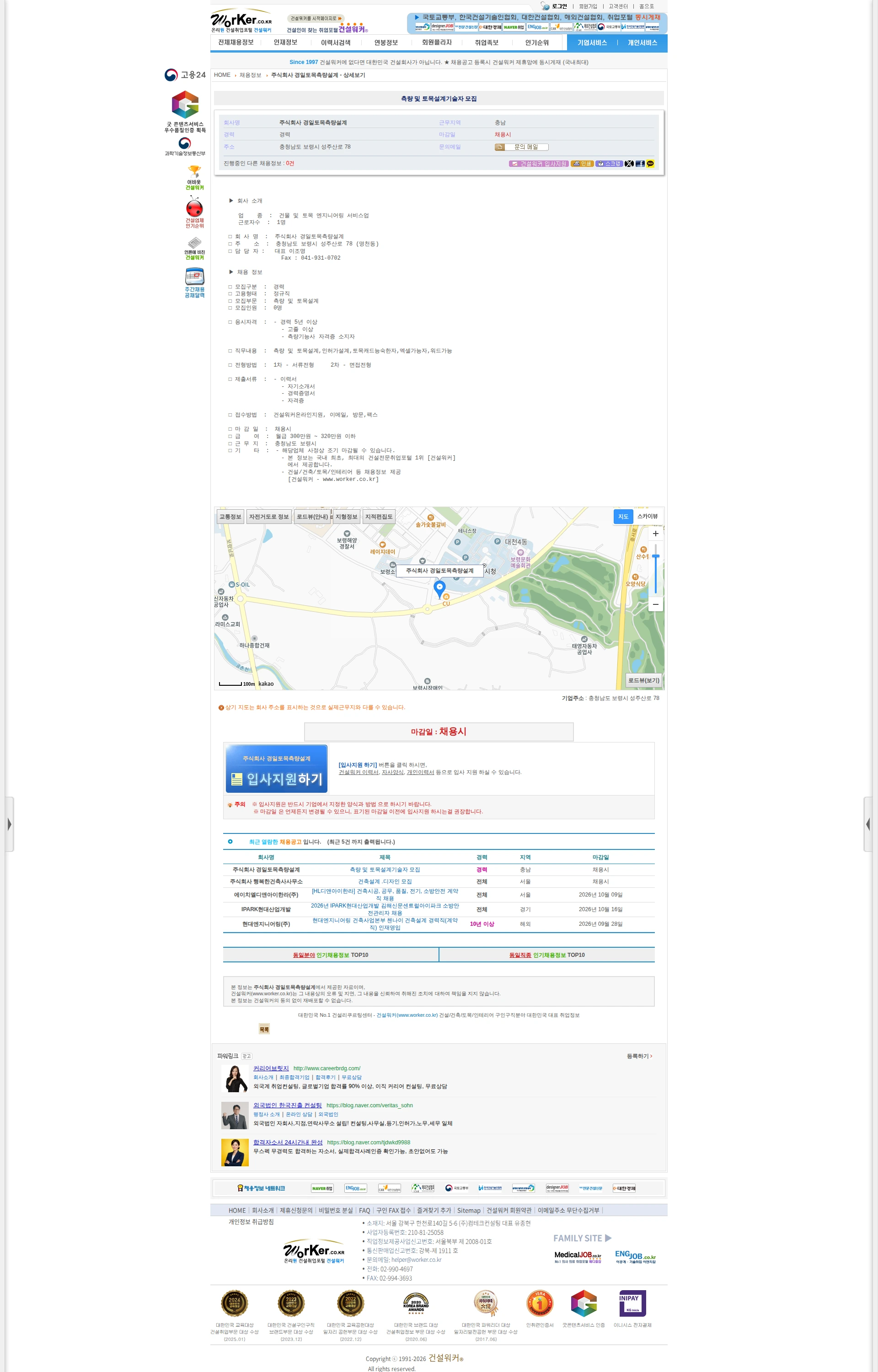Open the 문의 메일 inquiry button
878x1372 pixels.
click(521, 147)
